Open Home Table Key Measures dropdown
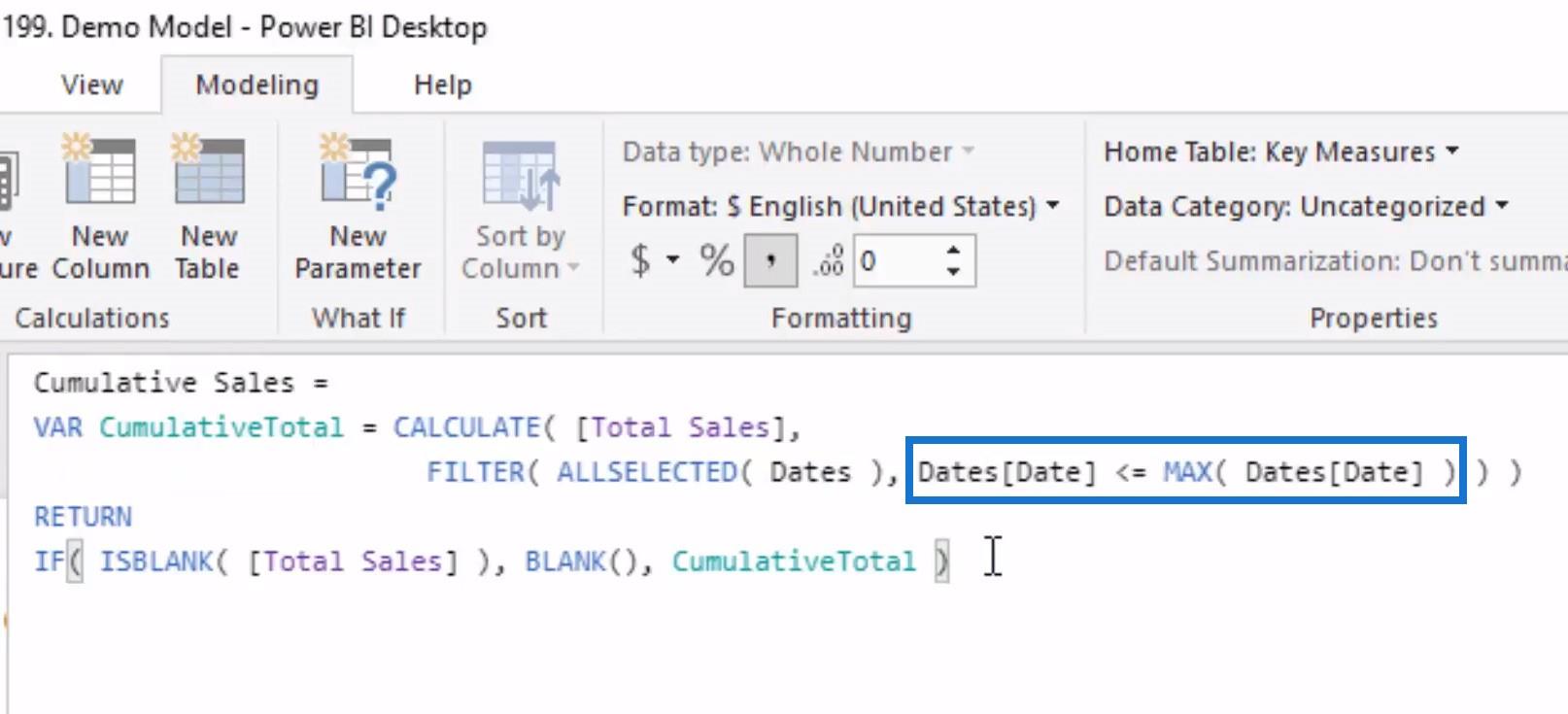1568x714 pixels. pyautogui.click(x=1281, y=152)
